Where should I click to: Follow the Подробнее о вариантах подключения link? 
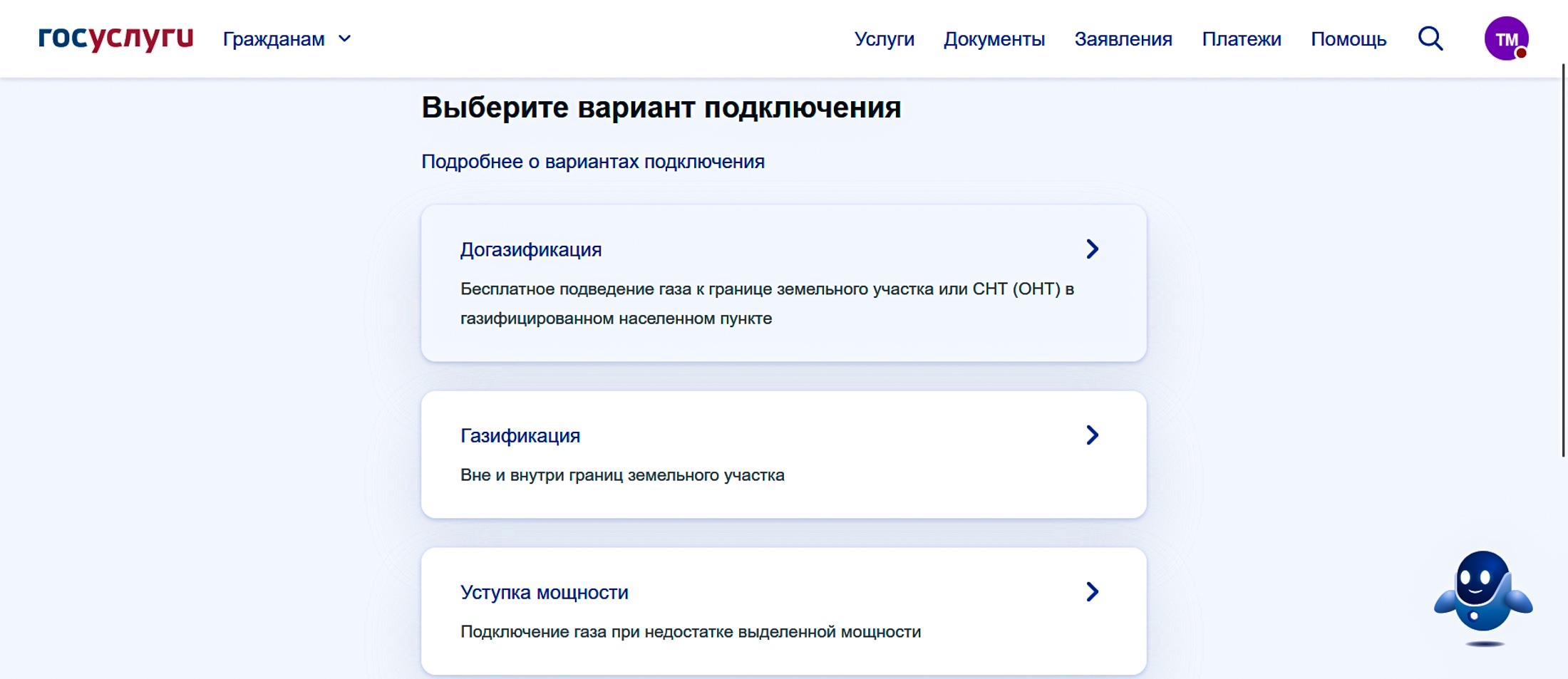tap(593, 162)
